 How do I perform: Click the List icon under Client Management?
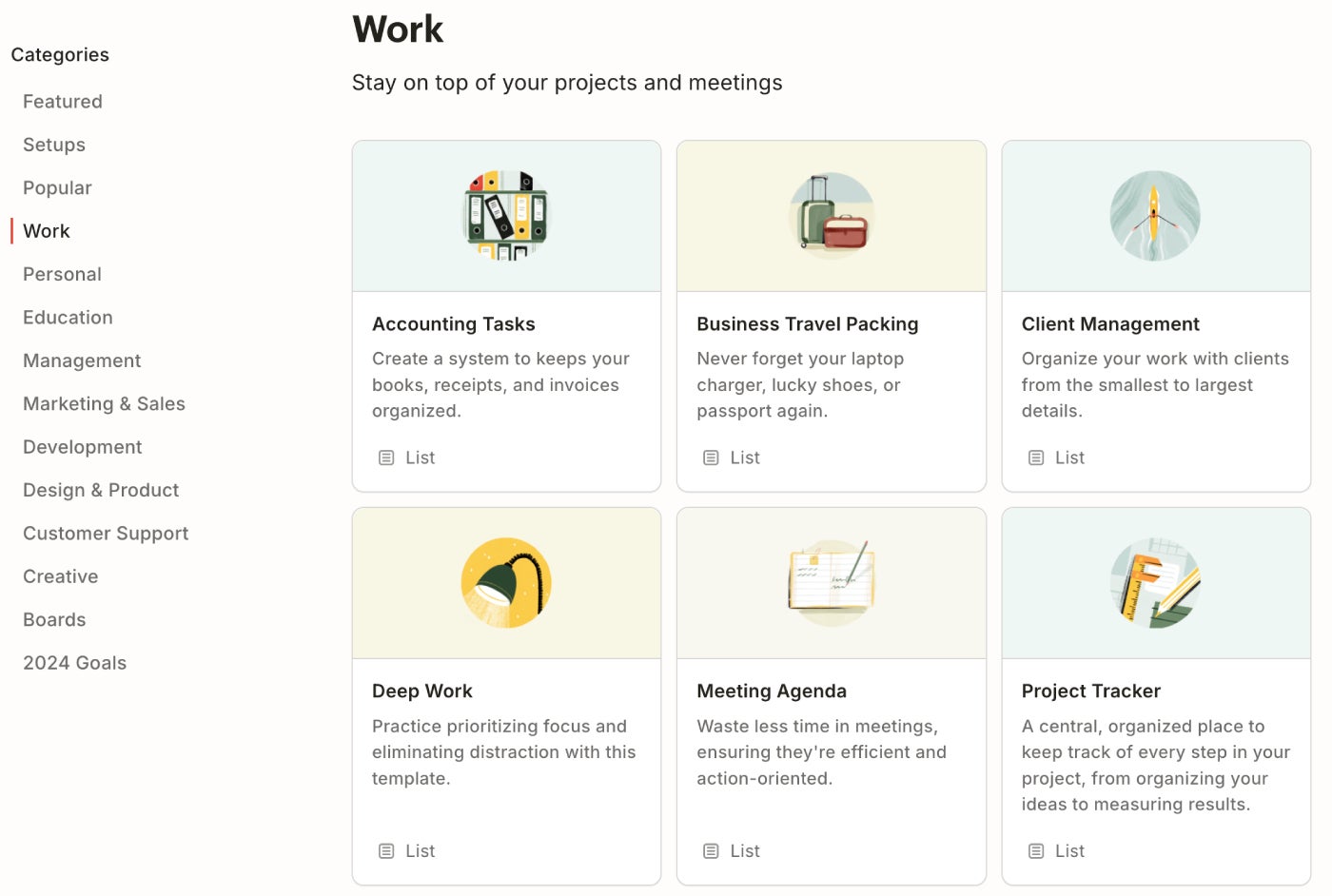click(x=1036, y=458)
